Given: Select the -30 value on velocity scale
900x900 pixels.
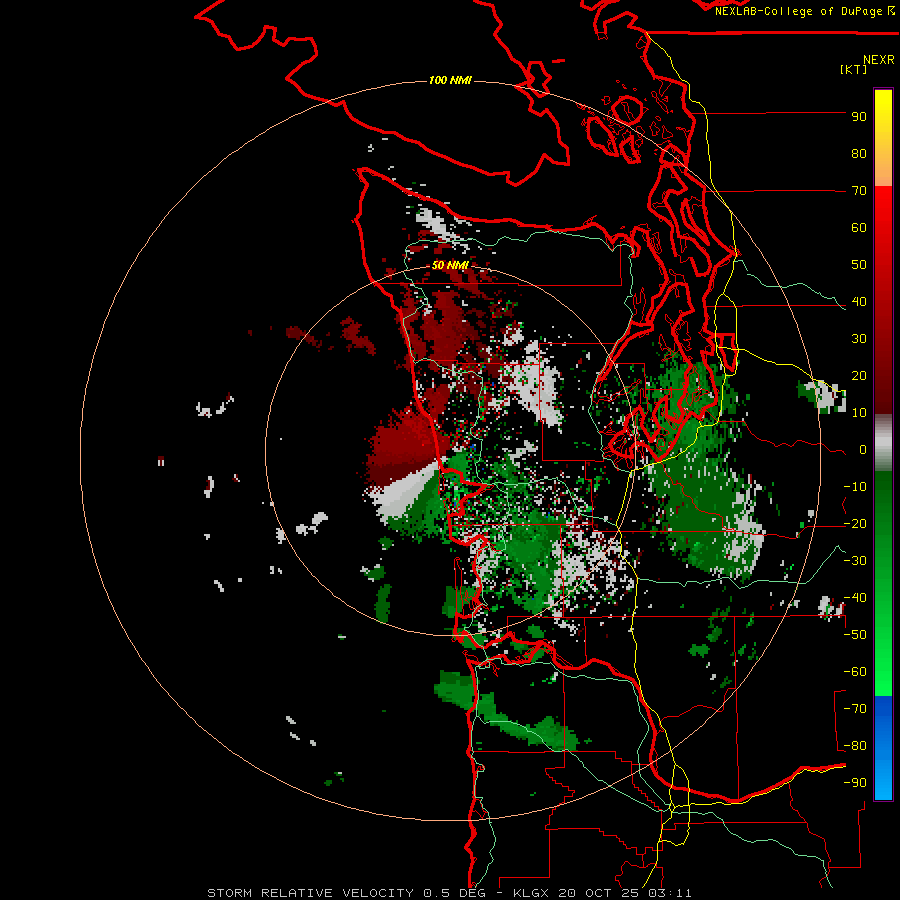Looking at the screenshot, I should point(855,561).
